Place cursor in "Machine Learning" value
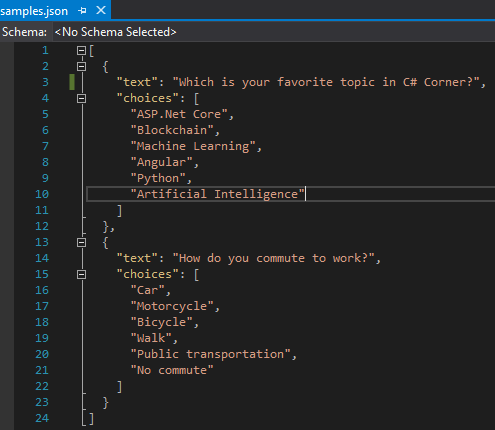Image resolution: width=495 pixels, height=430 pixels. pyautogui.click(x=193, y=146)
